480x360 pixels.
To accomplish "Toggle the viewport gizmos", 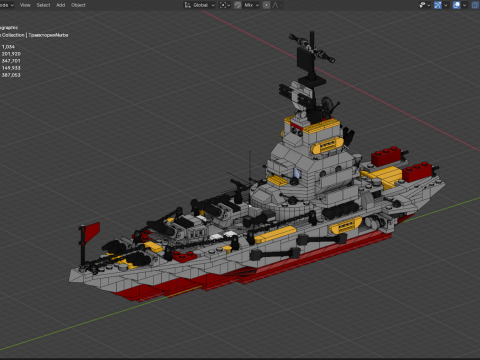I will pyautogui.click(x=438, y=5).
